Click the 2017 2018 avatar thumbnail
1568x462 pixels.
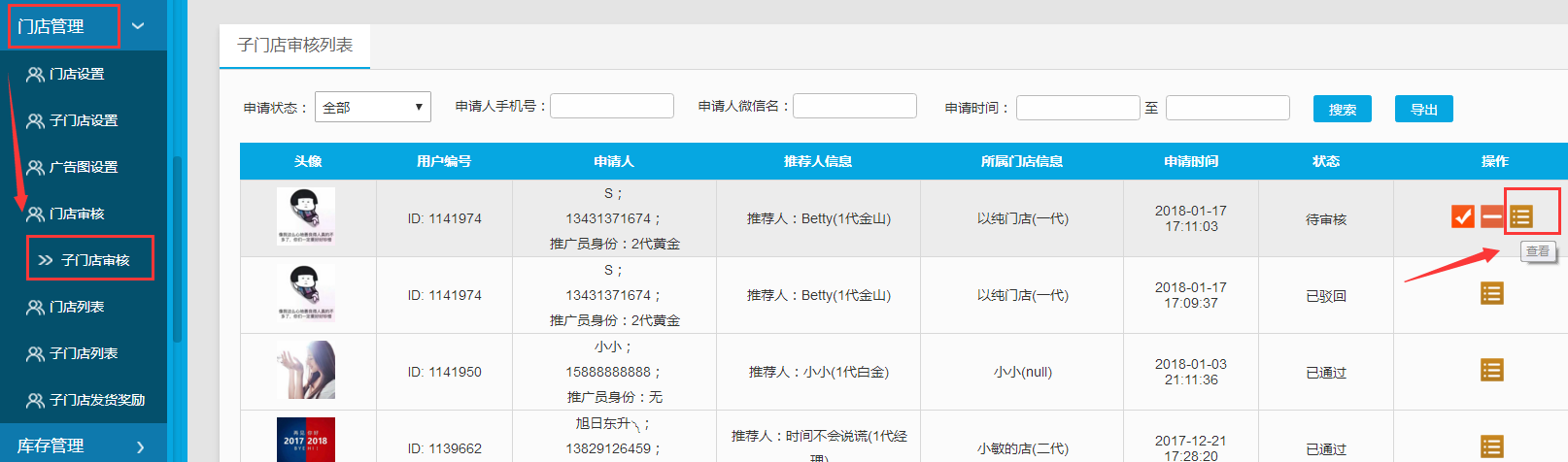[x=306, y=440]
